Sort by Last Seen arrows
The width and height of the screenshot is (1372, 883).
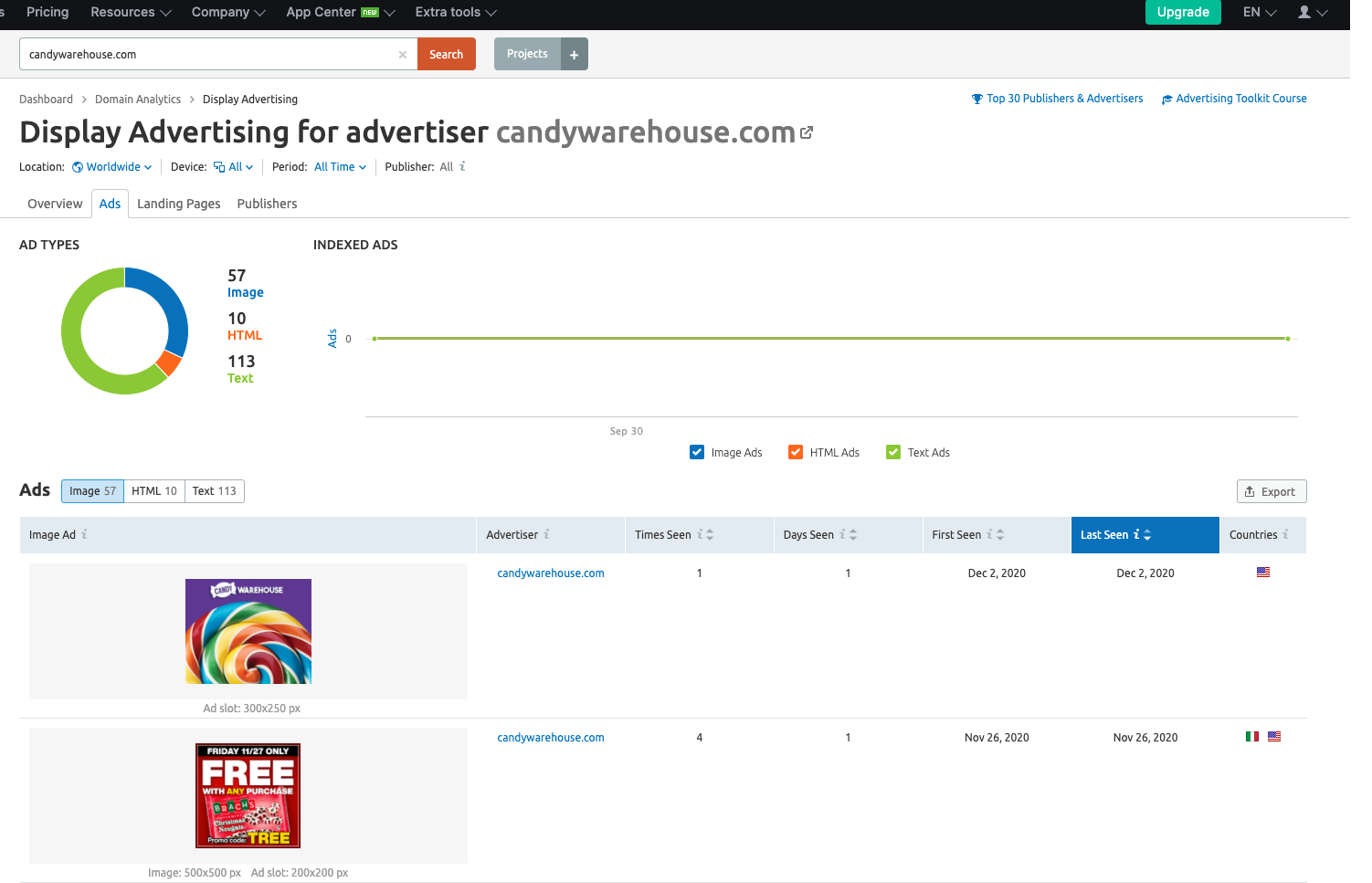click(x=1147, y=535)
